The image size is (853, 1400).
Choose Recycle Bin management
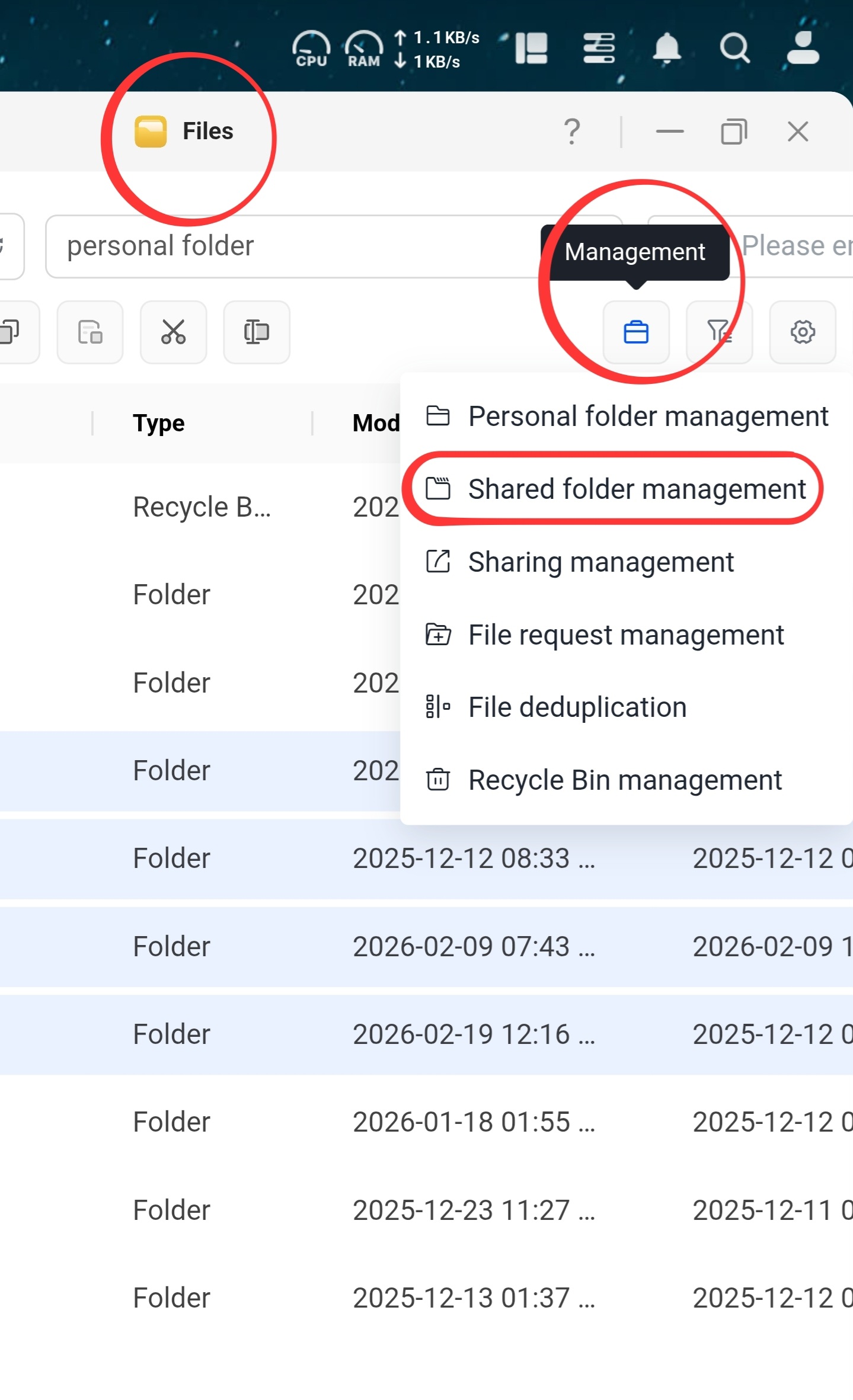click(x=625, y=780)
